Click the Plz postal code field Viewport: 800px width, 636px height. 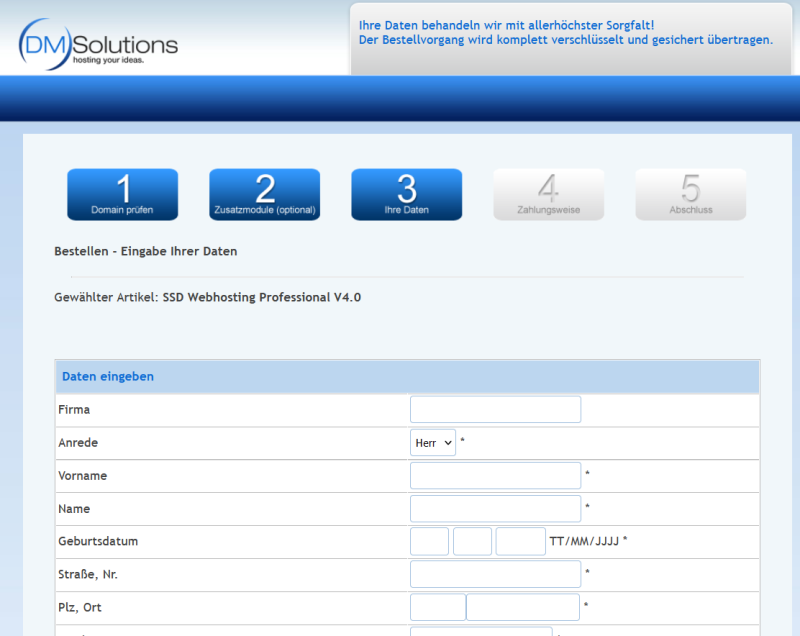tap(437, 607)
